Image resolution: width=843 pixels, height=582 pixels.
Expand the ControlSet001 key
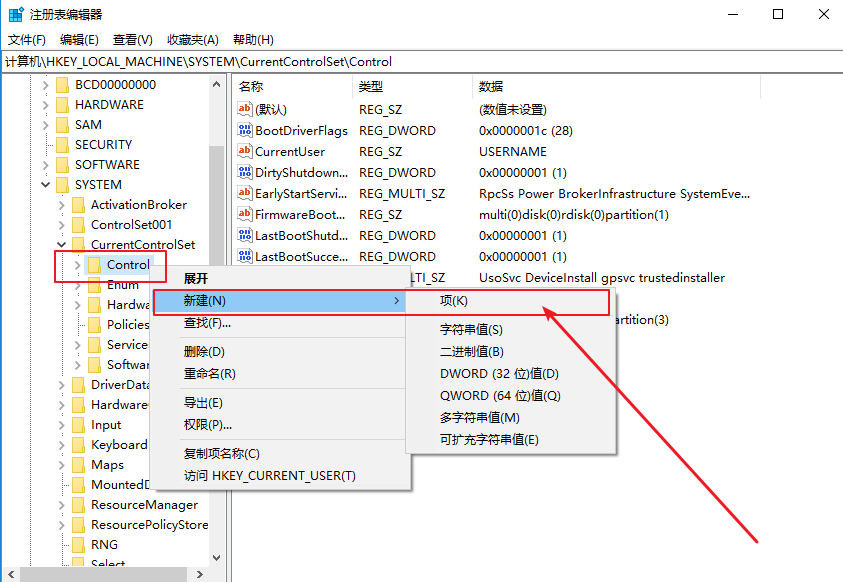(62, 225)
